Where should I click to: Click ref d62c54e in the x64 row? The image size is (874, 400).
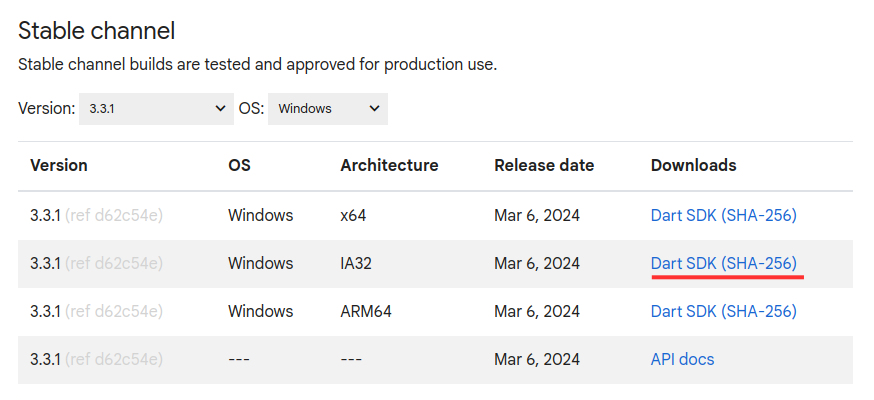click(114, 215)
